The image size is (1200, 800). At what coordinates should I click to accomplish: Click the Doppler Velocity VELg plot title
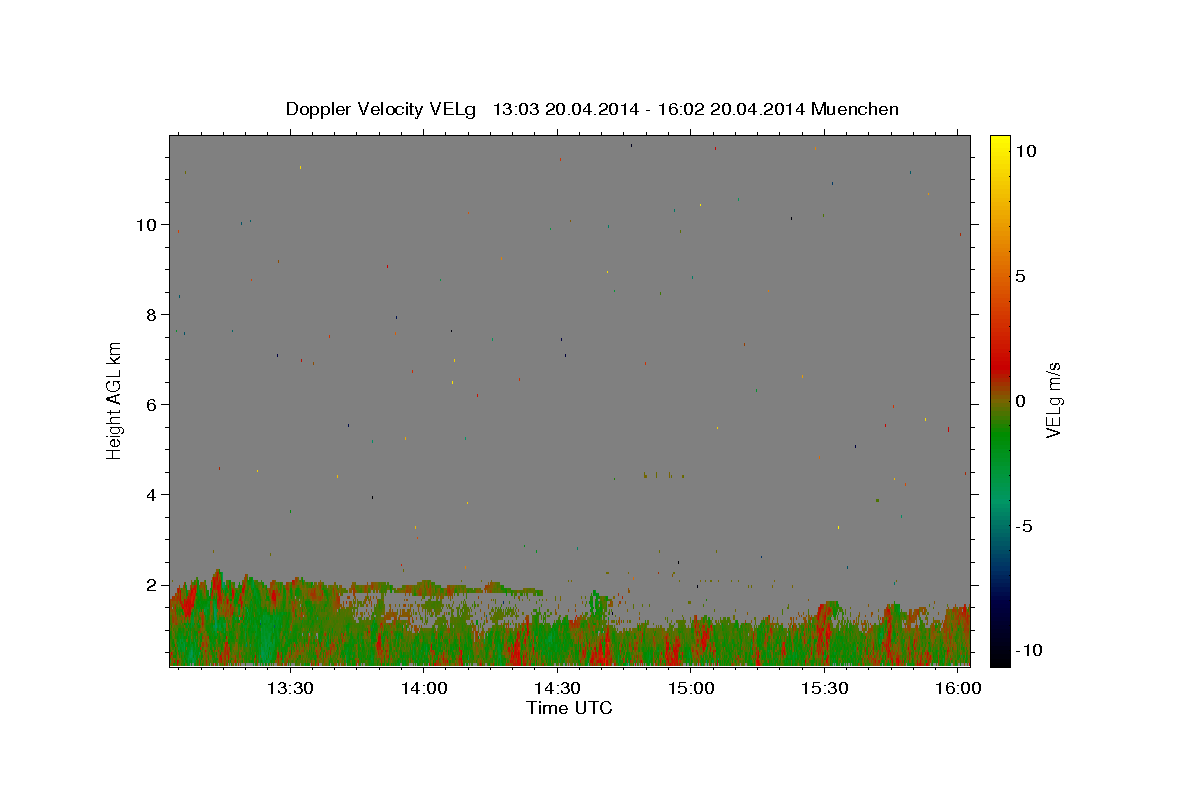pyautogui.click(x=592, y=109)
